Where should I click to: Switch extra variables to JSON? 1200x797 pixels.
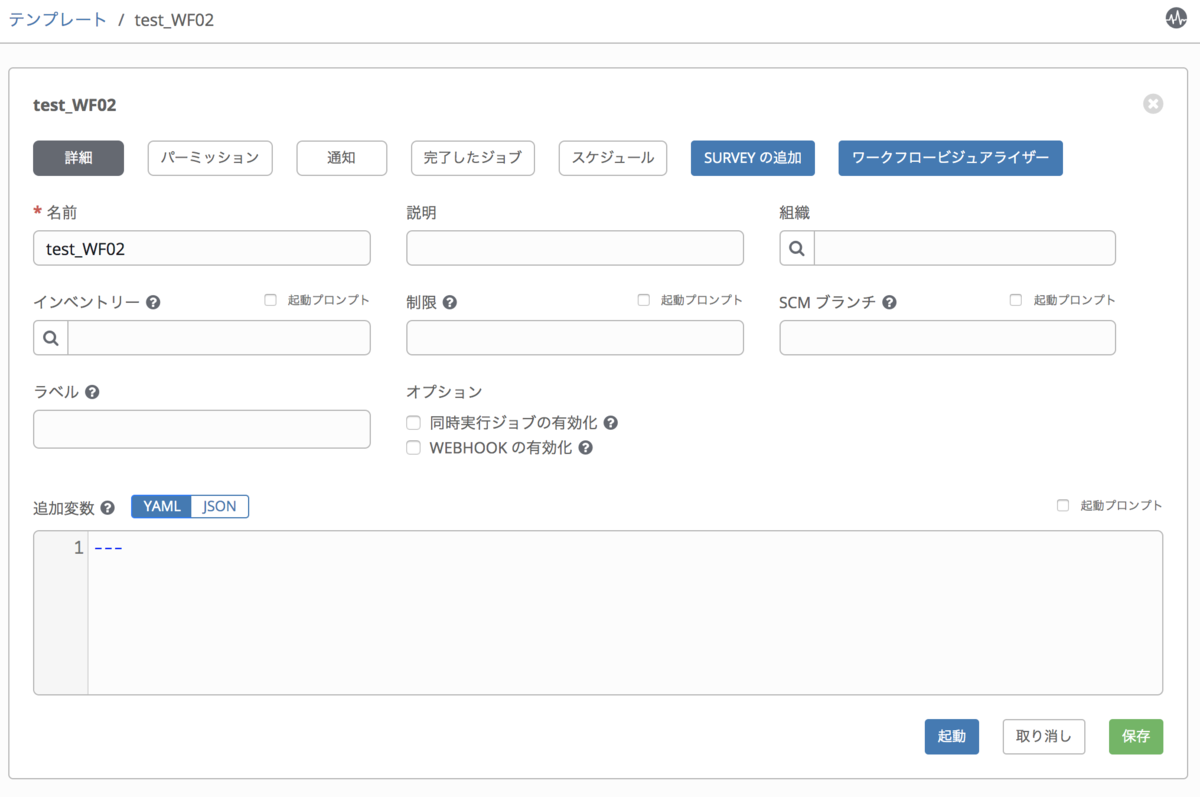[x=220, y=506]
